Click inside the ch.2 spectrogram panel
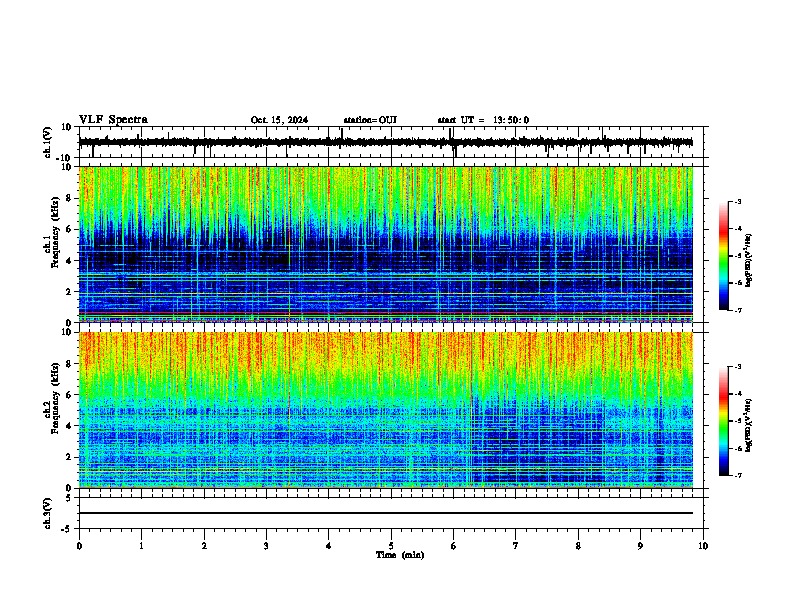This screenshot has width=792, height=612. point(386,410)
